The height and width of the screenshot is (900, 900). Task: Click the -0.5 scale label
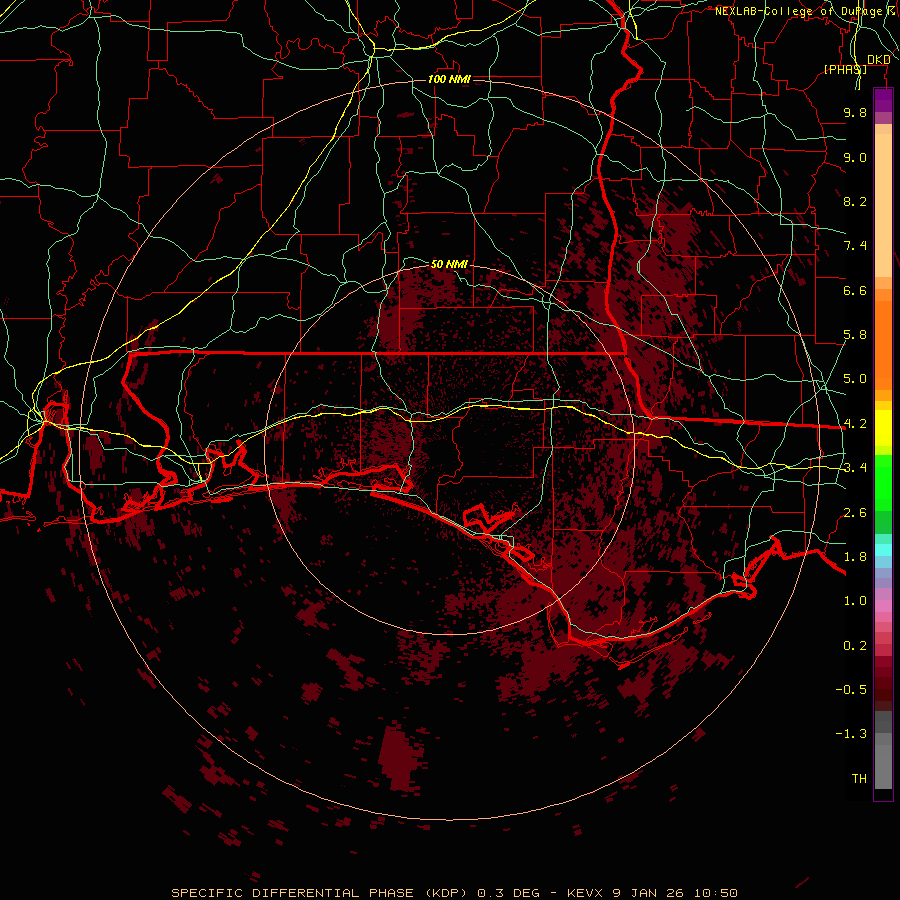tap(851, 690)
